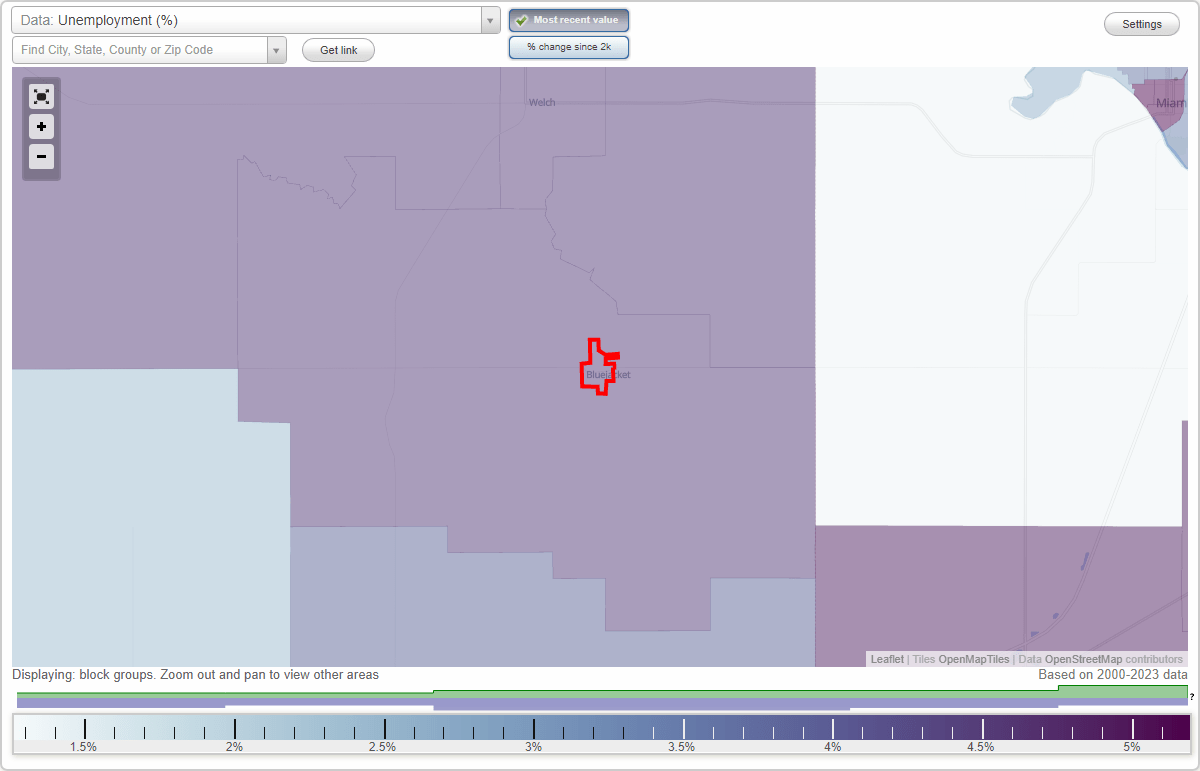This screenshot has width=1200, height=771.
Task: Zoom in with the plus button
Action: 41,126
